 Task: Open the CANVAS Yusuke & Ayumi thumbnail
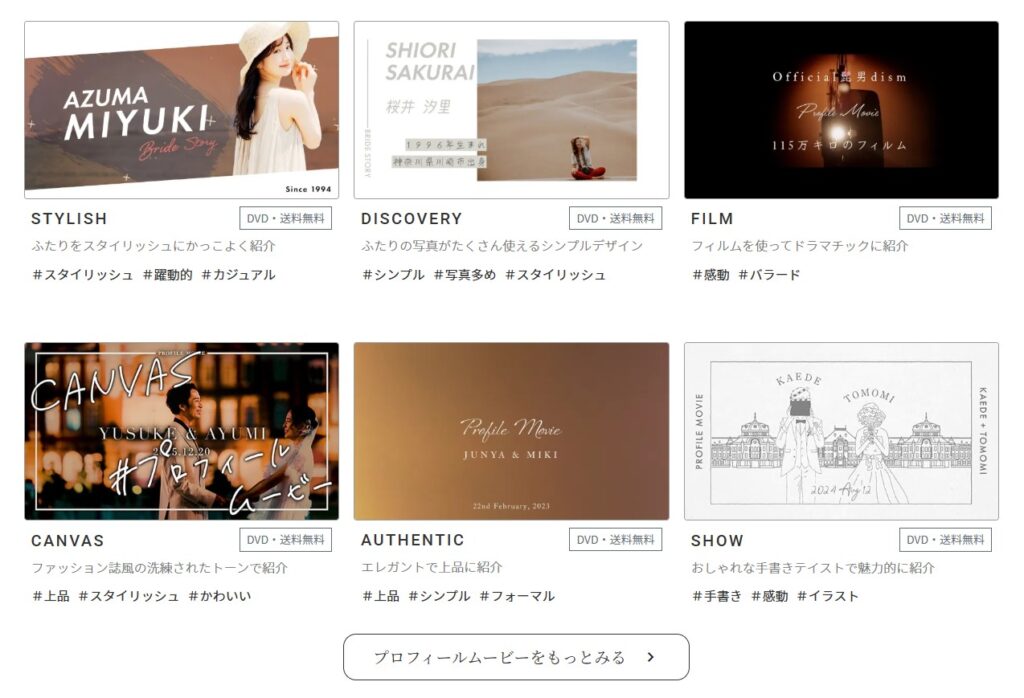coord(181,431)
